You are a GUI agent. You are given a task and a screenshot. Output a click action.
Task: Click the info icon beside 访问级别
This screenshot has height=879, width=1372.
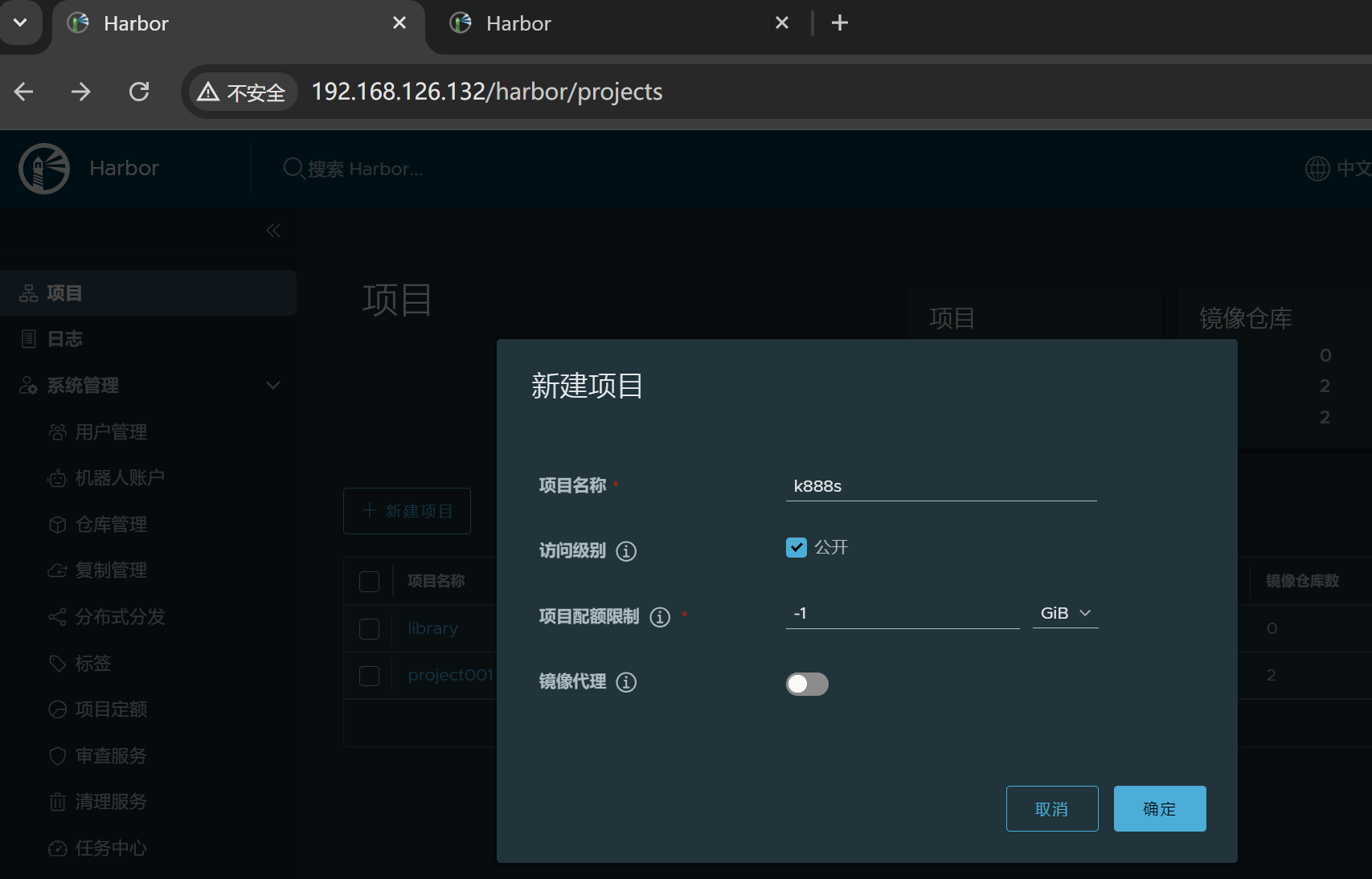[625, 551]
